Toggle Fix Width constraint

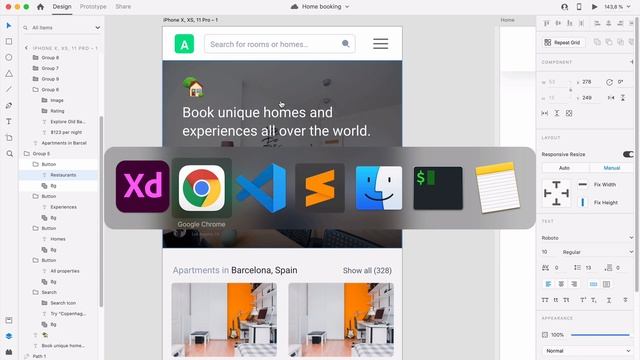pyautogui.click(x=582, y=184)
